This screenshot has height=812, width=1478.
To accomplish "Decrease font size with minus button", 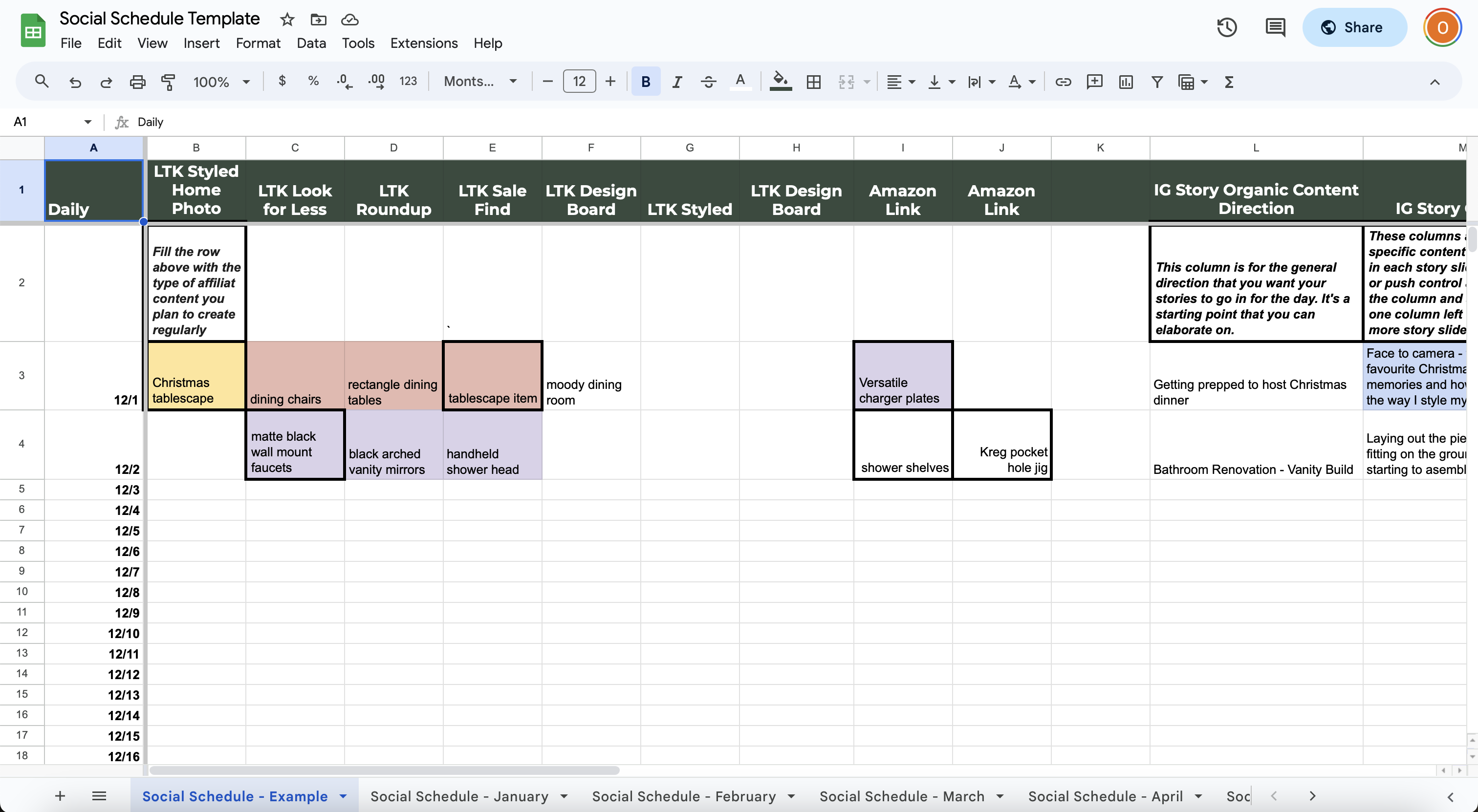I will [547, 82].
